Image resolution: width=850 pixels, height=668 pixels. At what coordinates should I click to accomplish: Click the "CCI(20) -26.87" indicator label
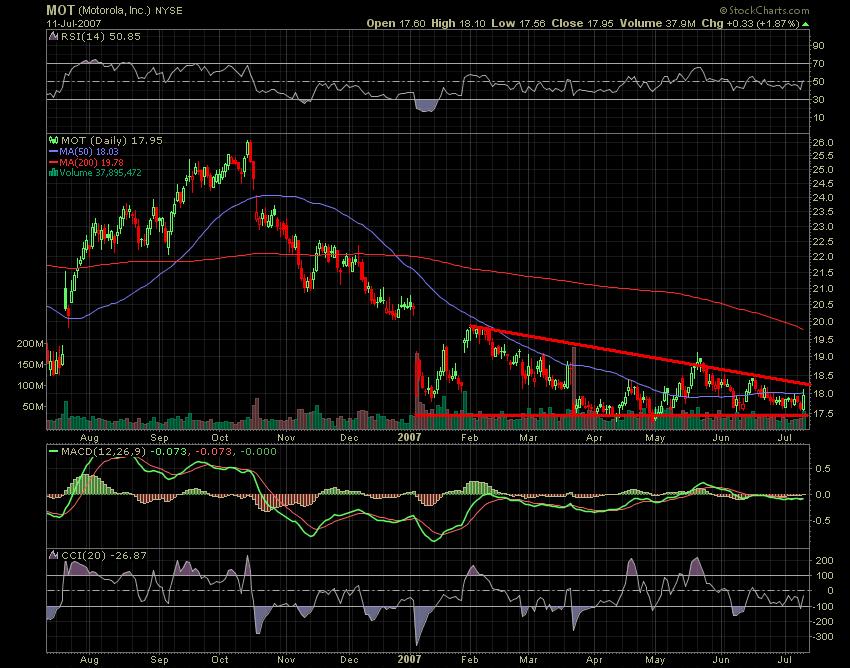pos(104,555)
